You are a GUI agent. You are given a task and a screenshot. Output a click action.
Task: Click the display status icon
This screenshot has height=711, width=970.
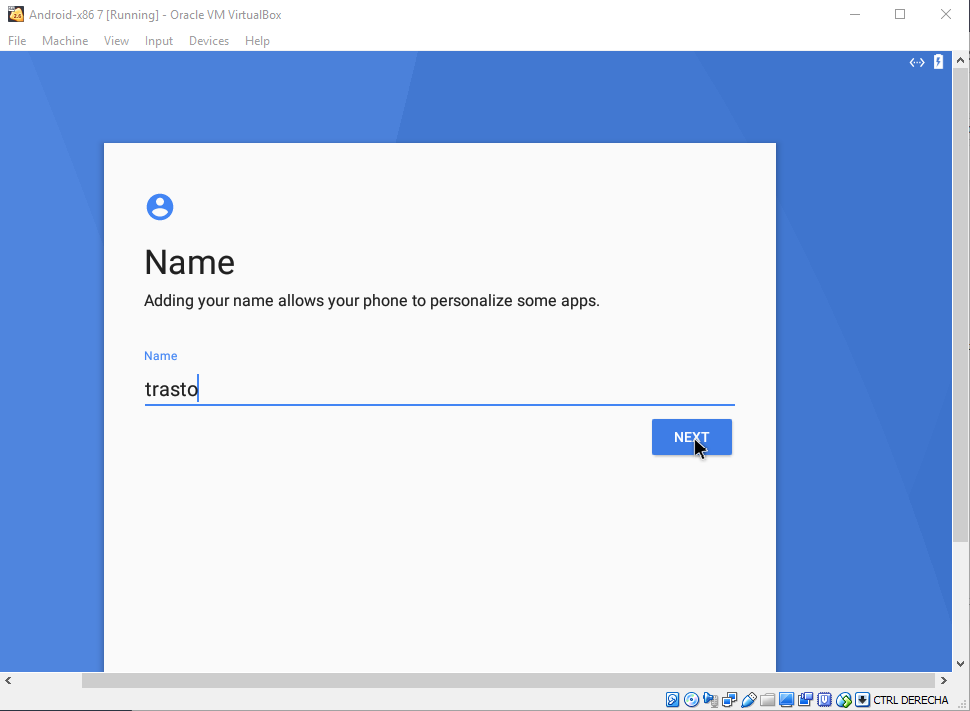[x=787, y=700]
